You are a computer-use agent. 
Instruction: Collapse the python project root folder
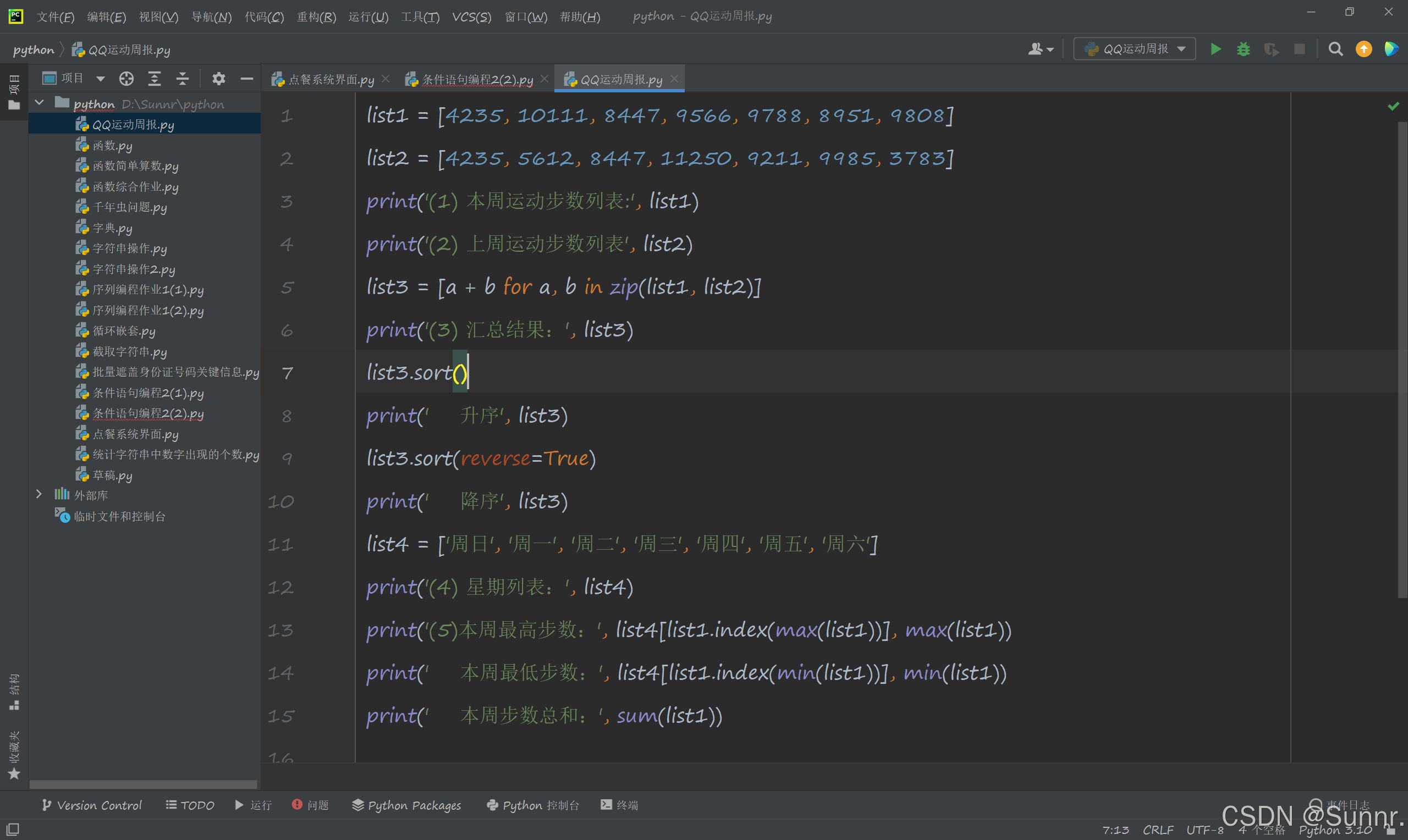click(39, 103)
